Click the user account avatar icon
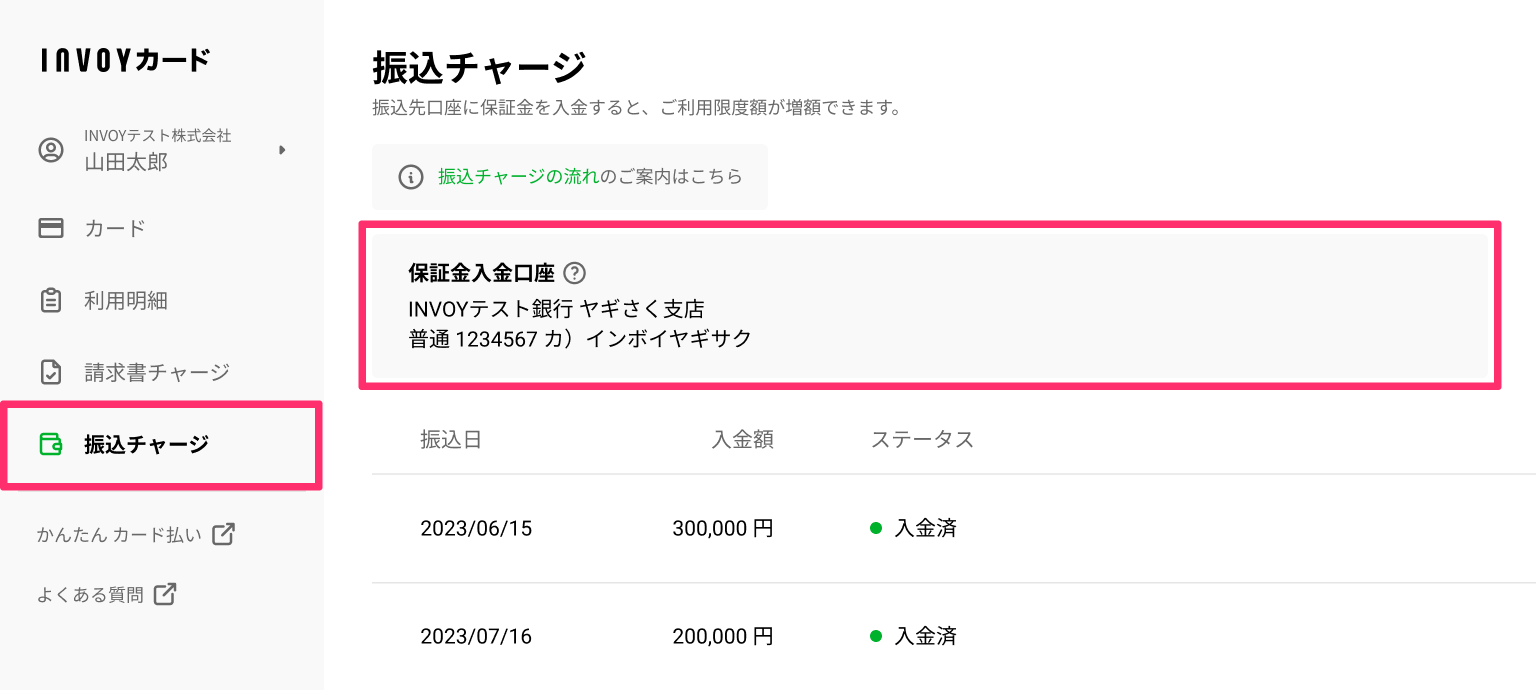The image size is (1536, 690). coord(50,150)
